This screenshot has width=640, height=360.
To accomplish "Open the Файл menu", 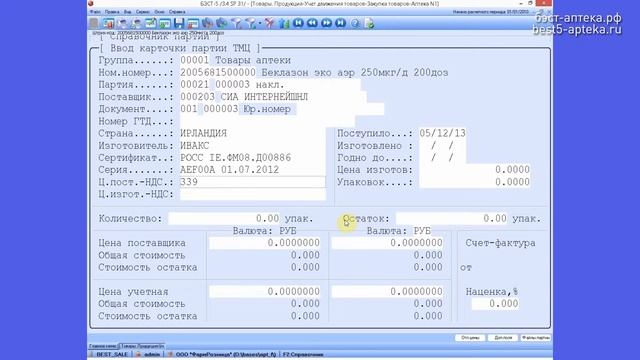I will [x=95, y=12].
